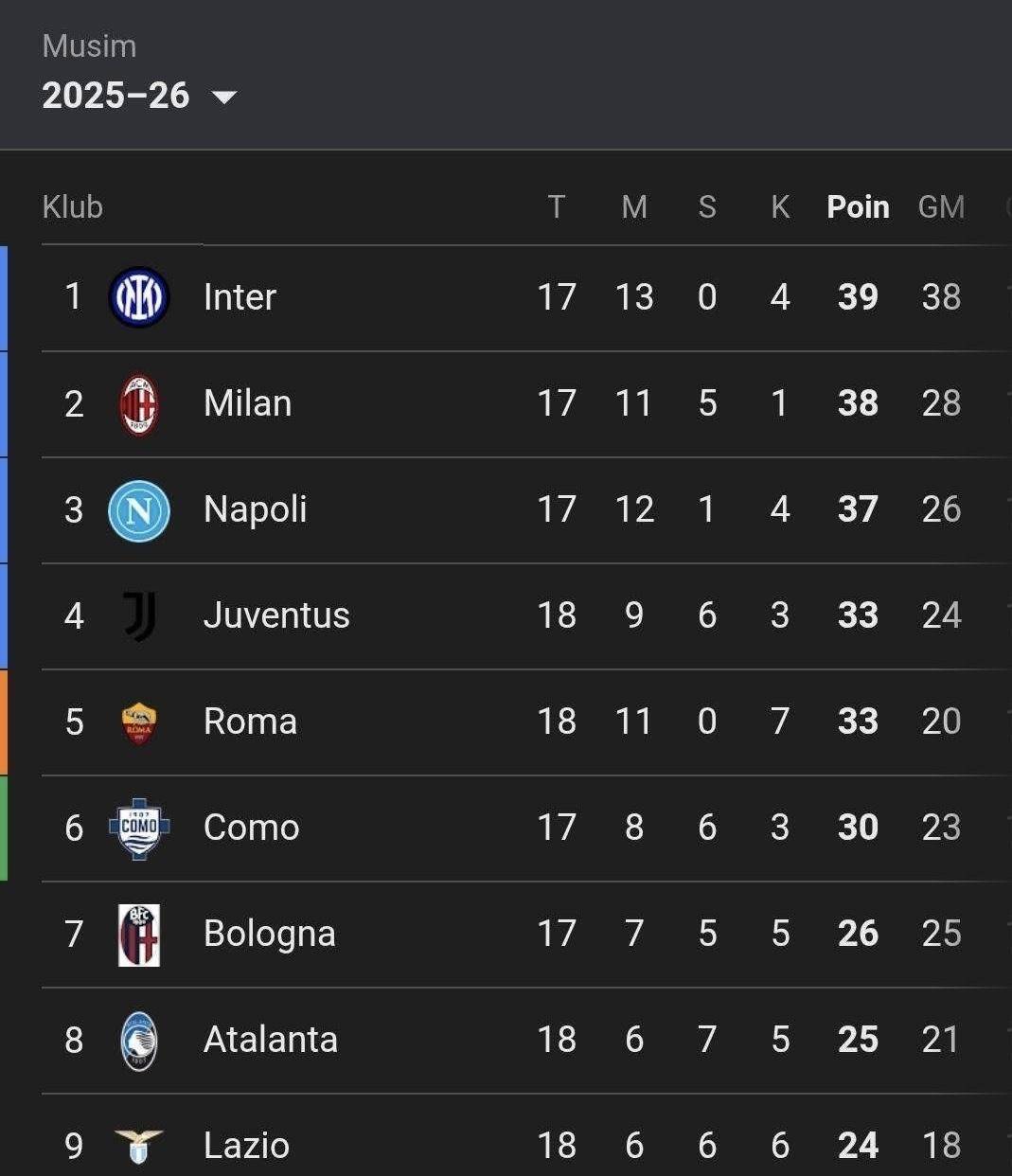Open the 2025–26 season dropdown
This screenshot has height=1176, width=1012.
pos(116,96)
